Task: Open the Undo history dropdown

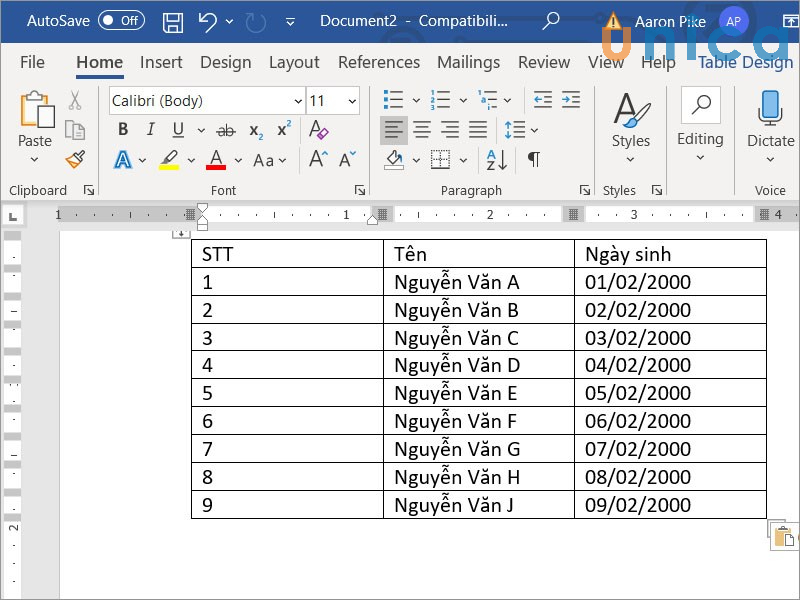Action: 230,22
